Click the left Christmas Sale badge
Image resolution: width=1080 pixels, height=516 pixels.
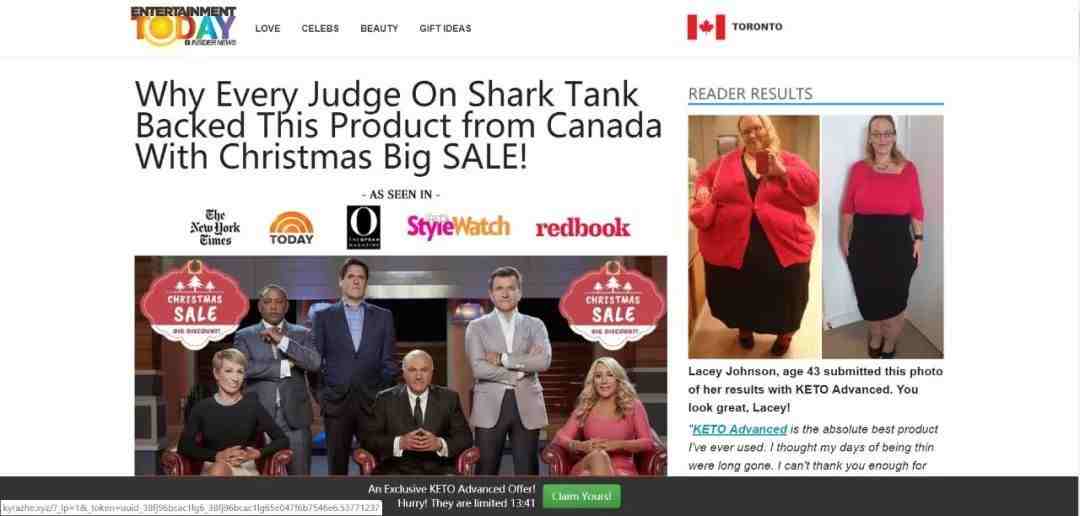point(195,304)
